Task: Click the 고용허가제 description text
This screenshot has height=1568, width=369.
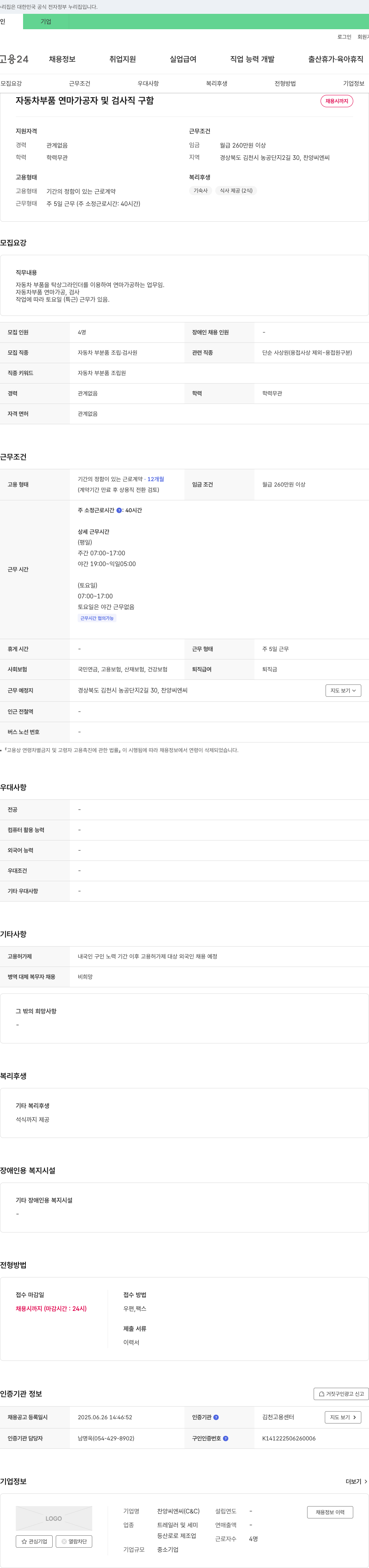Action: [x=147, y=956]
